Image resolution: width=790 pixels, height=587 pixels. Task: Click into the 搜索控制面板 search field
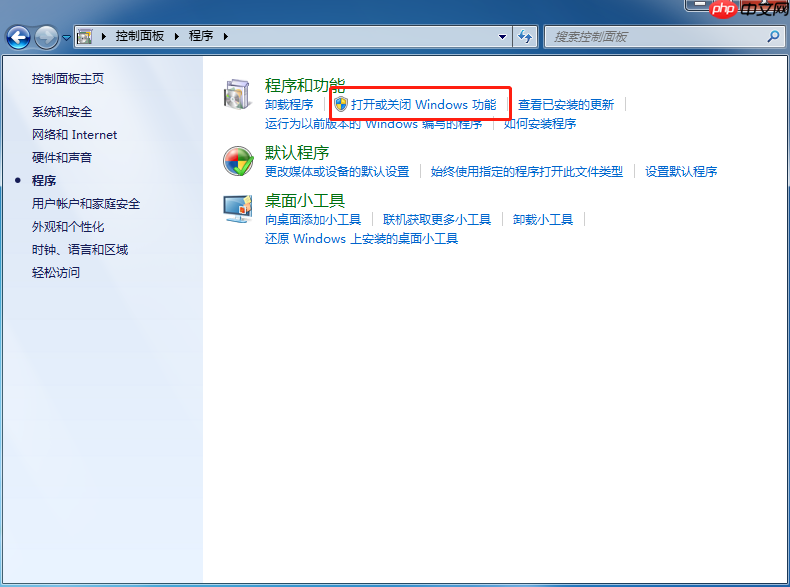click(656, 37)
